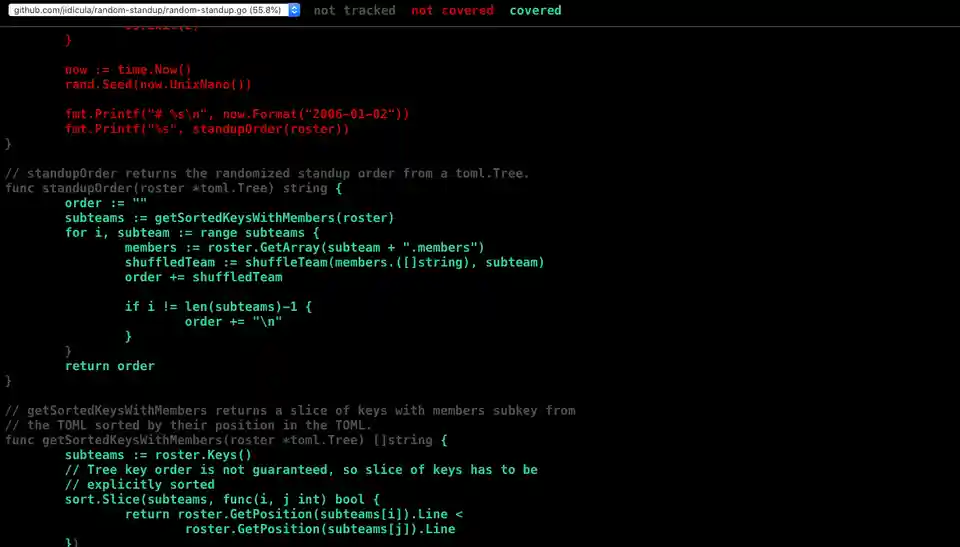Click the 'for i, subteam := range subteams' line

pos(192,233)
